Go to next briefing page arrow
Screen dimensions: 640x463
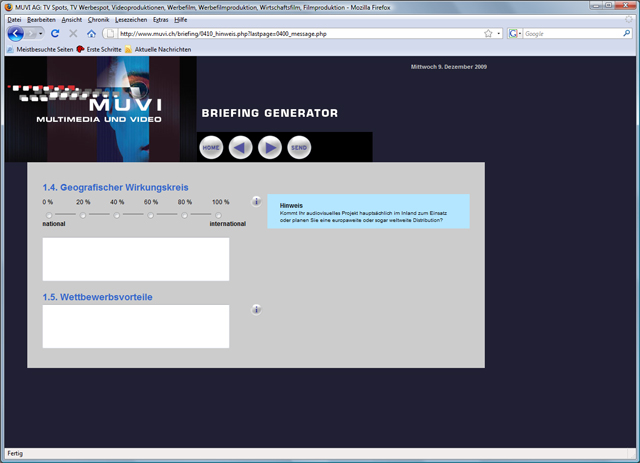(270, 148)
